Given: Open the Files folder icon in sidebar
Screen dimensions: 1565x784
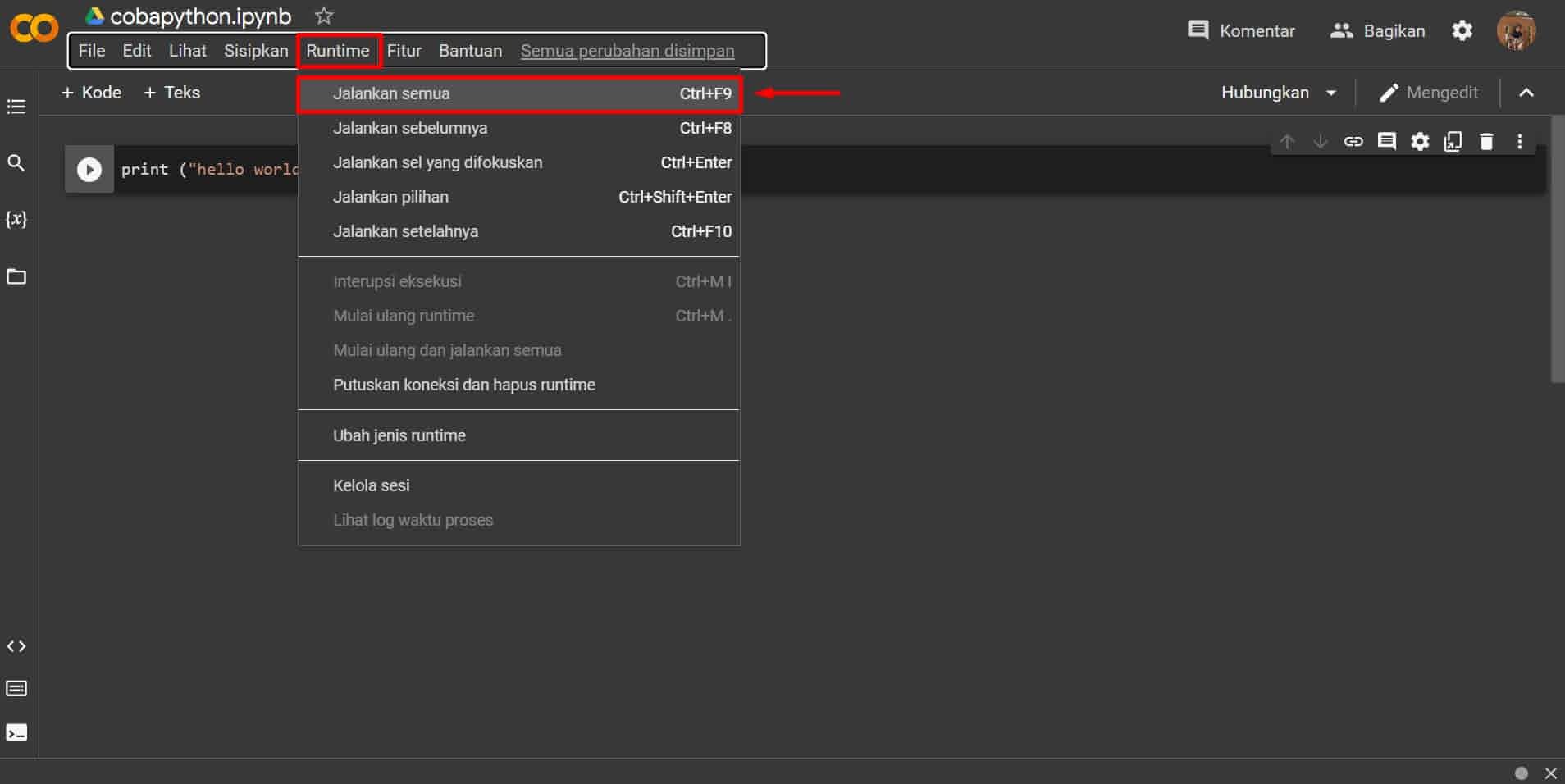Looking at the screenshot, I should click(x=16, y=276).
